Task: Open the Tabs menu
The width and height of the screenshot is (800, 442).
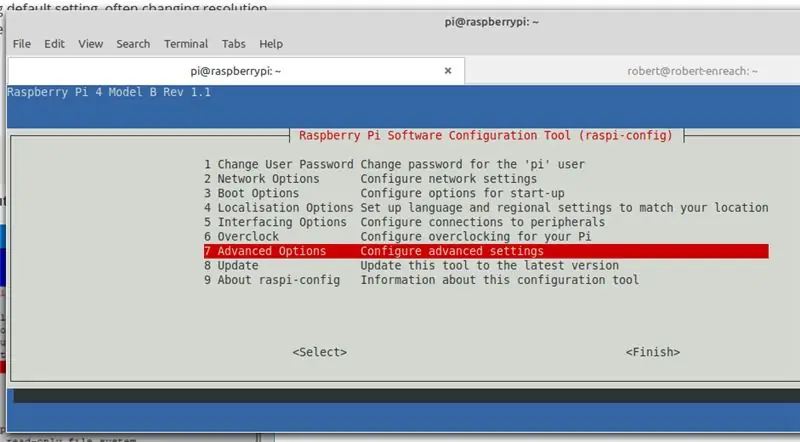Action: (234, 44)
